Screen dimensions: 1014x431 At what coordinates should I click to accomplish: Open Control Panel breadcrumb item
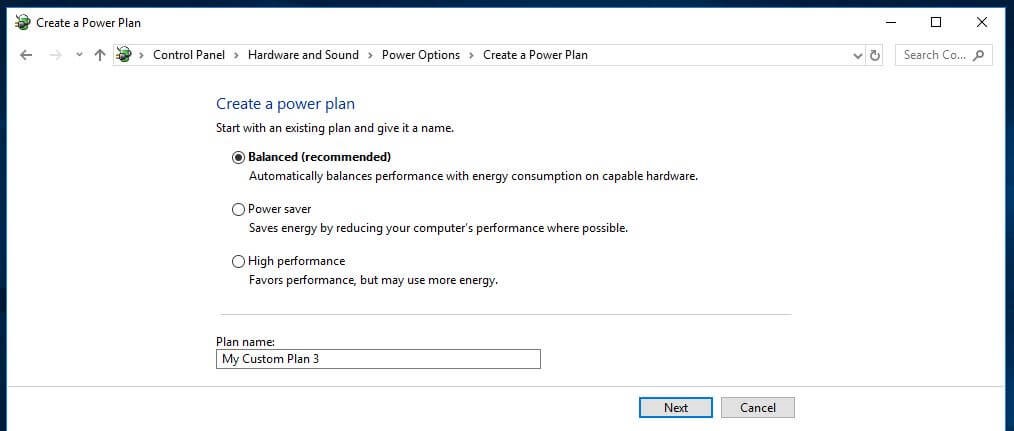(x=189, y=55)
